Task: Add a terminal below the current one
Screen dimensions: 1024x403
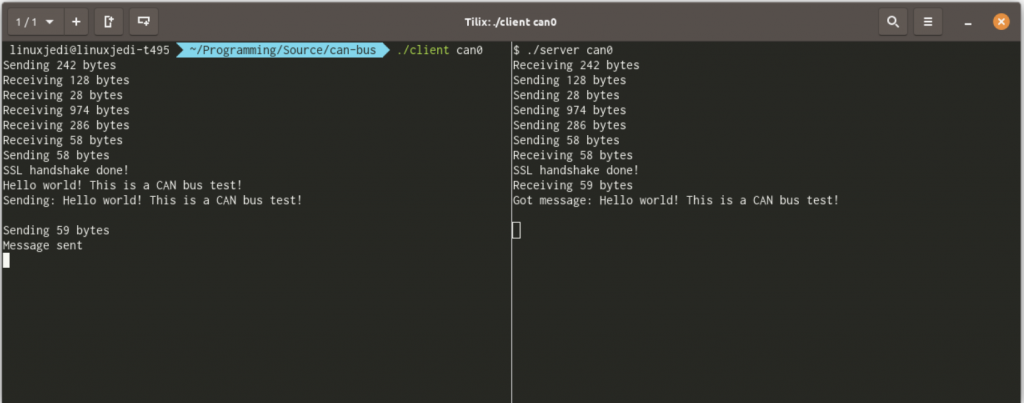Action: point(143,22)
